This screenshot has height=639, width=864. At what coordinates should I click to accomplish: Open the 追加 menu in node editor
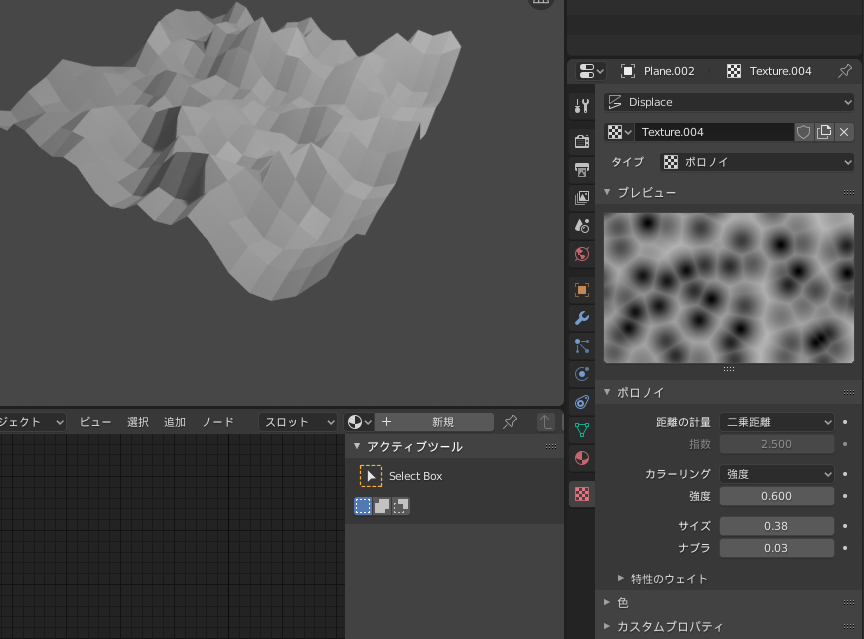pos(175,422)
